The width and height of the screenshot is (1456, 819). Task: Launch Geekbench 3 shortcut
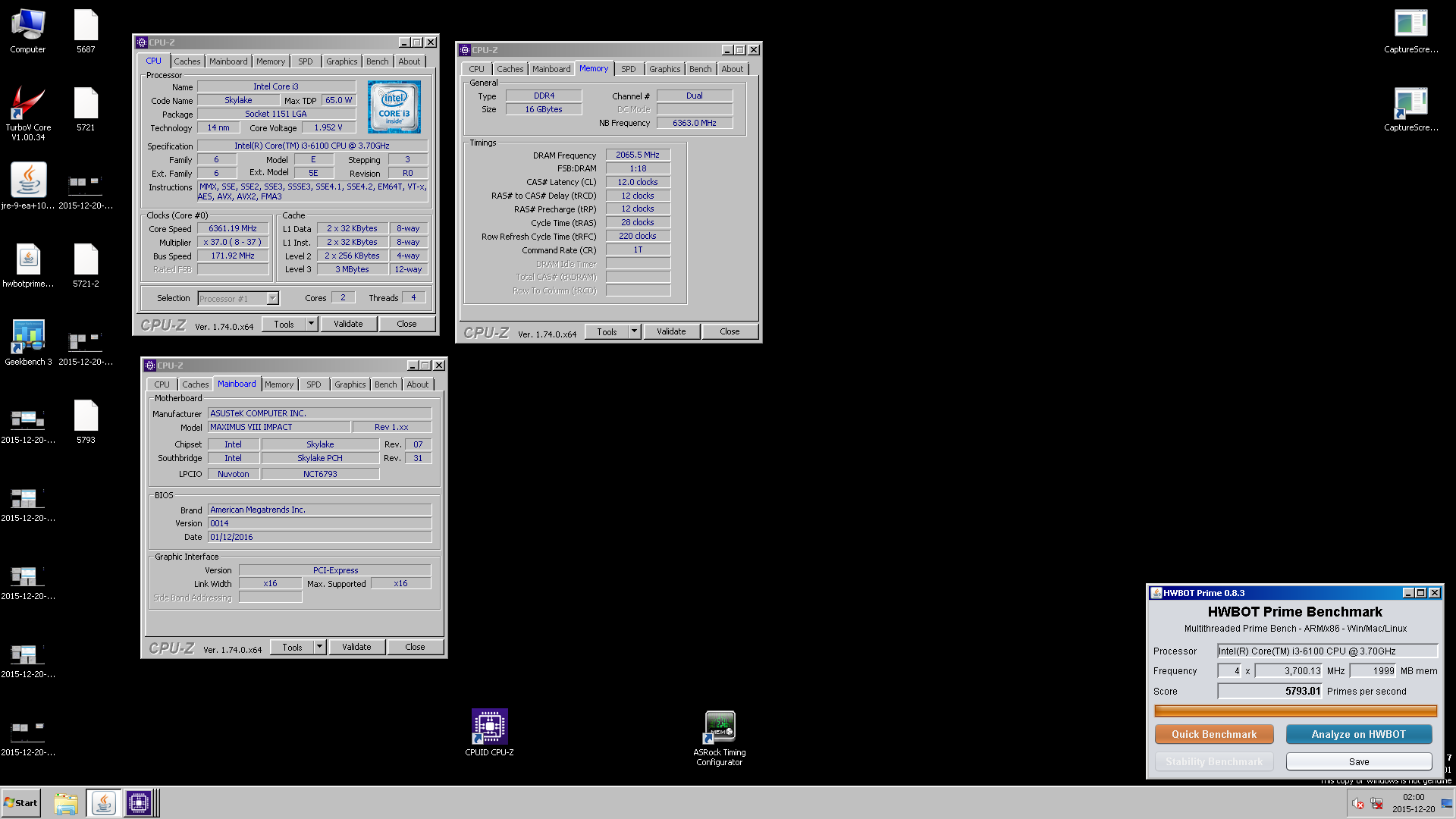point(28,343)
